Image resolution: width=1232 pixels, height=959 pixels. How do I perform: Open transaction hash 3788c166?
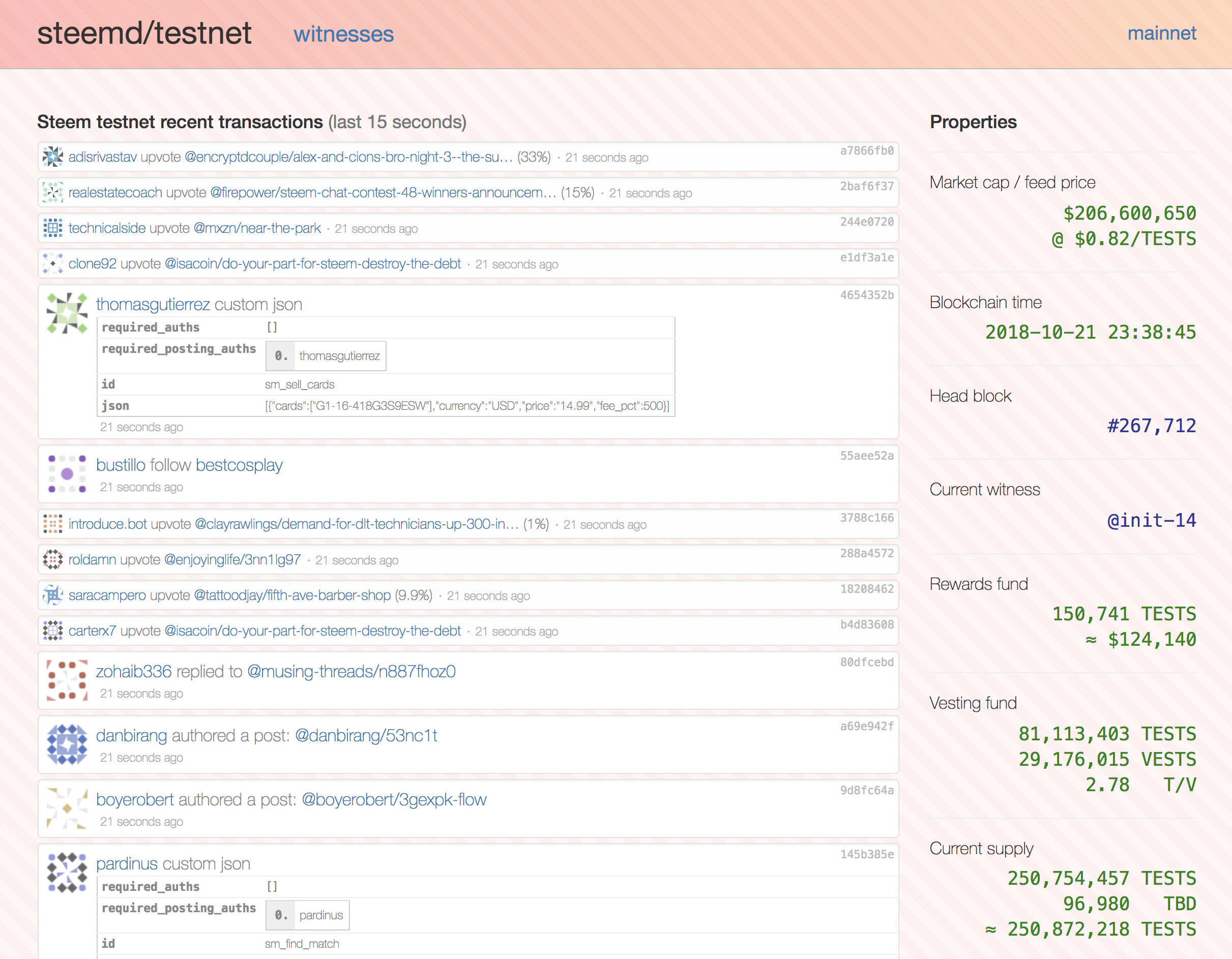(x=867, y=518)
